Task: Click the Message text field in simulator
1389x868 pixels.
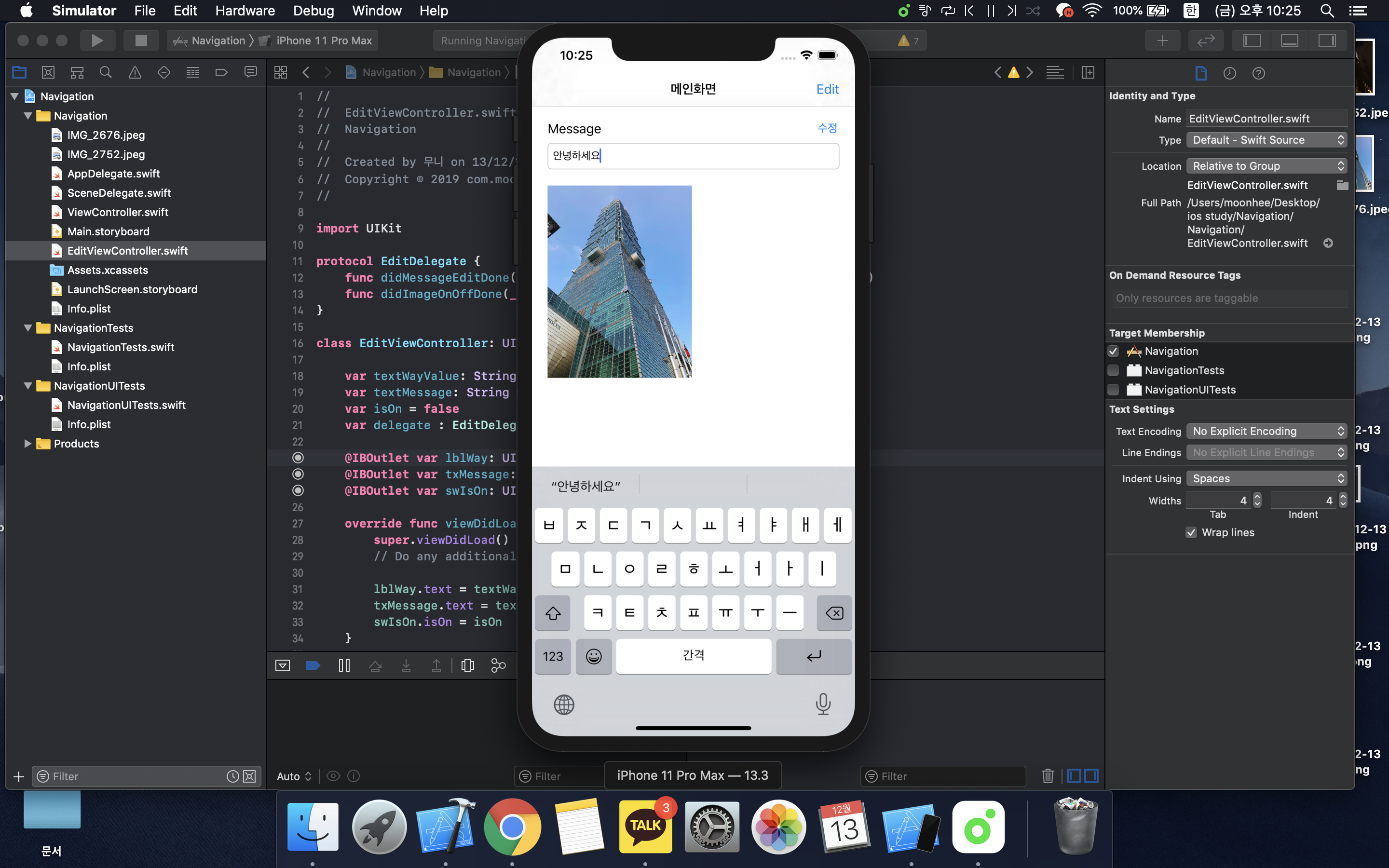Action: 693,156
